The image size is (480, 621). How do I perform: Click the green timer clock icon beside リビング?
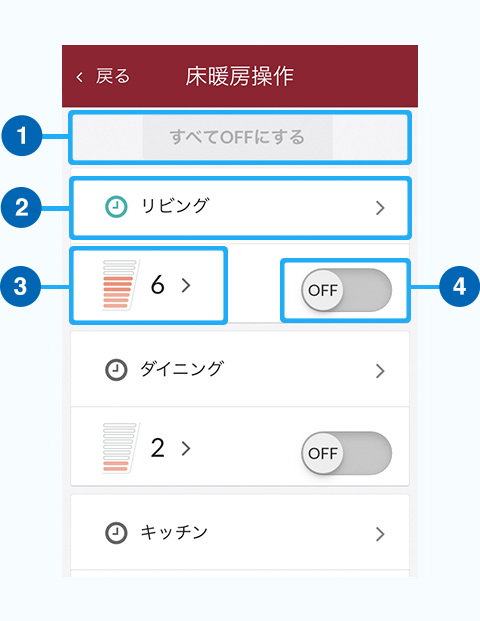116,207
